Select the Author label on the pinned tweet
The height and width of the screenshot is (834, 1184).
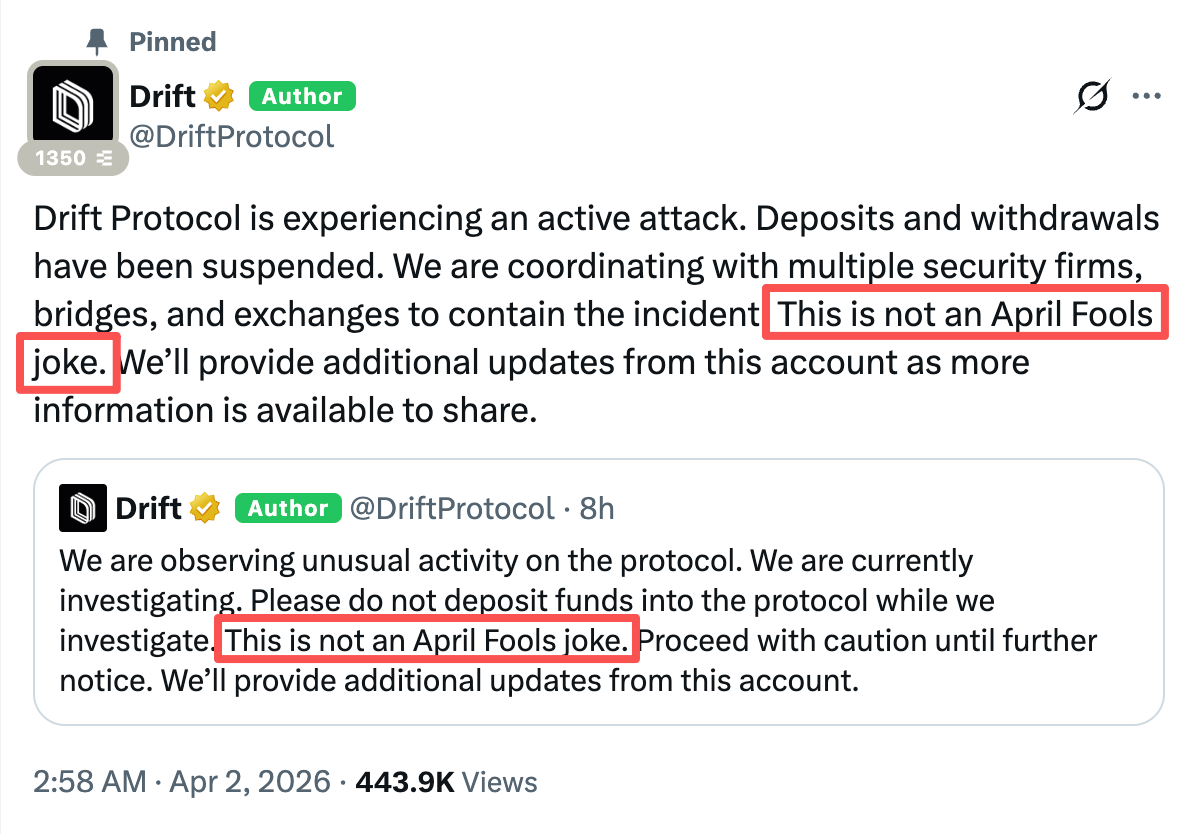(x=301, y=95)
